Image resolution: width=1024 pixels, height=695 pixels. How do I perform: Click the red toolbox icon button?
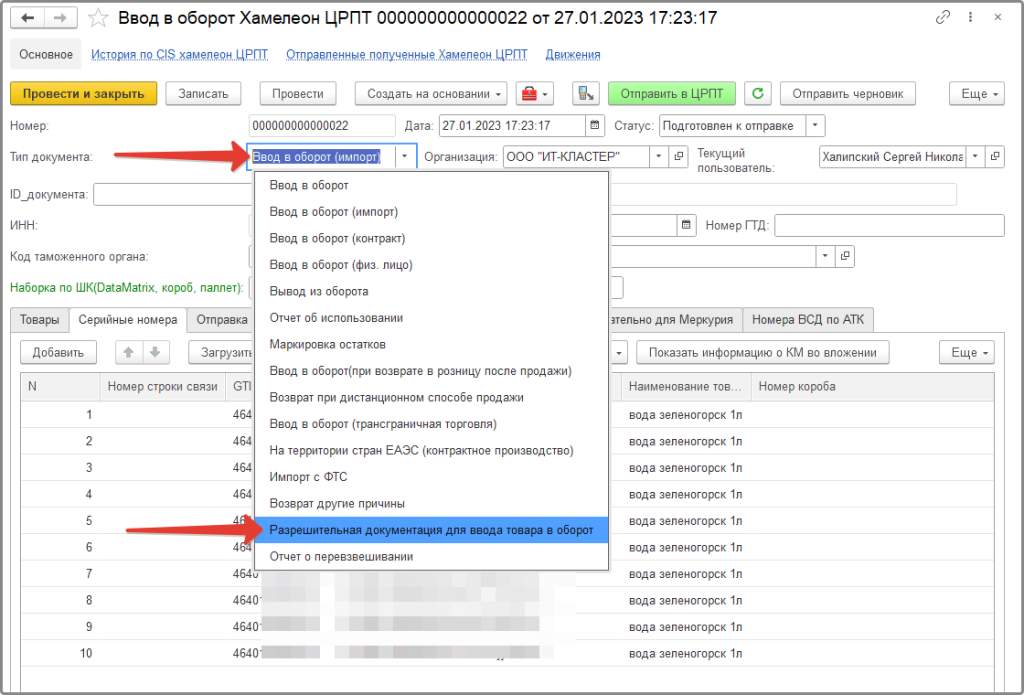tap(535, 93)
